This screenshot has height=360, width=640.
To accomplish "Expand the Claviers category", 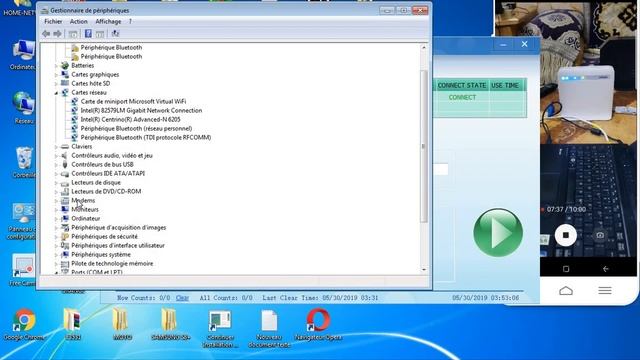I will tap(56, 147).
